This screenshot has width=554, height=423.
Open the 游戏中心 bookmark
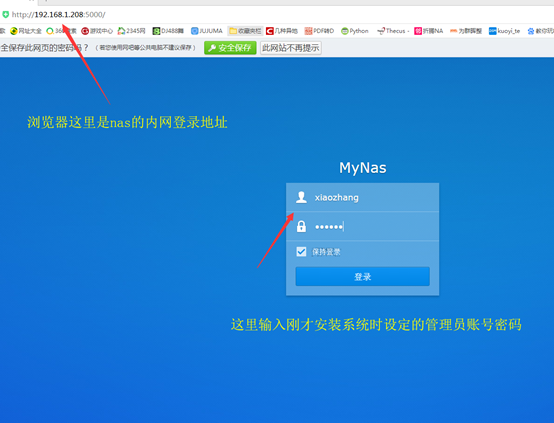[x=97, y=31]
